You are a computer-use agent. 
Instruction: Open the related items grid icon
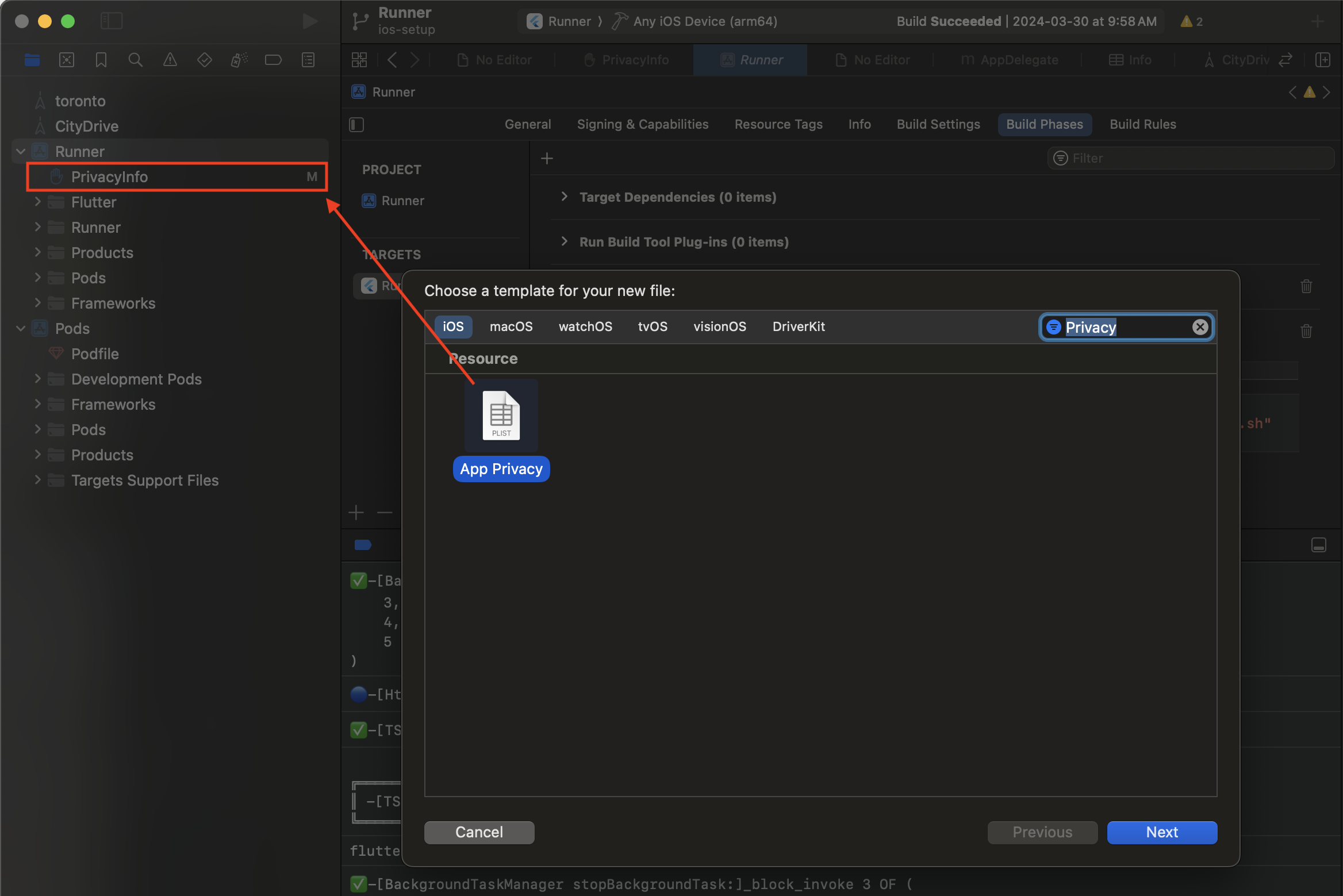coord(359,60)
